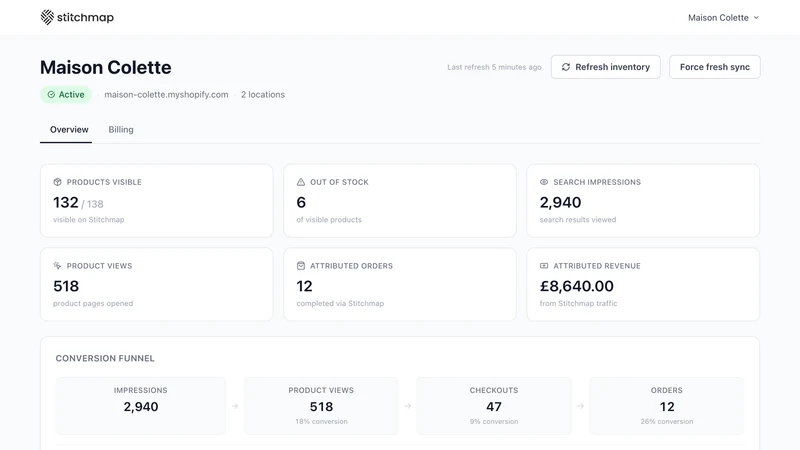Switch to the Billing tab
Image resolution: width=800 pixels, height=450 pixels.
click(x=121, y=130)
